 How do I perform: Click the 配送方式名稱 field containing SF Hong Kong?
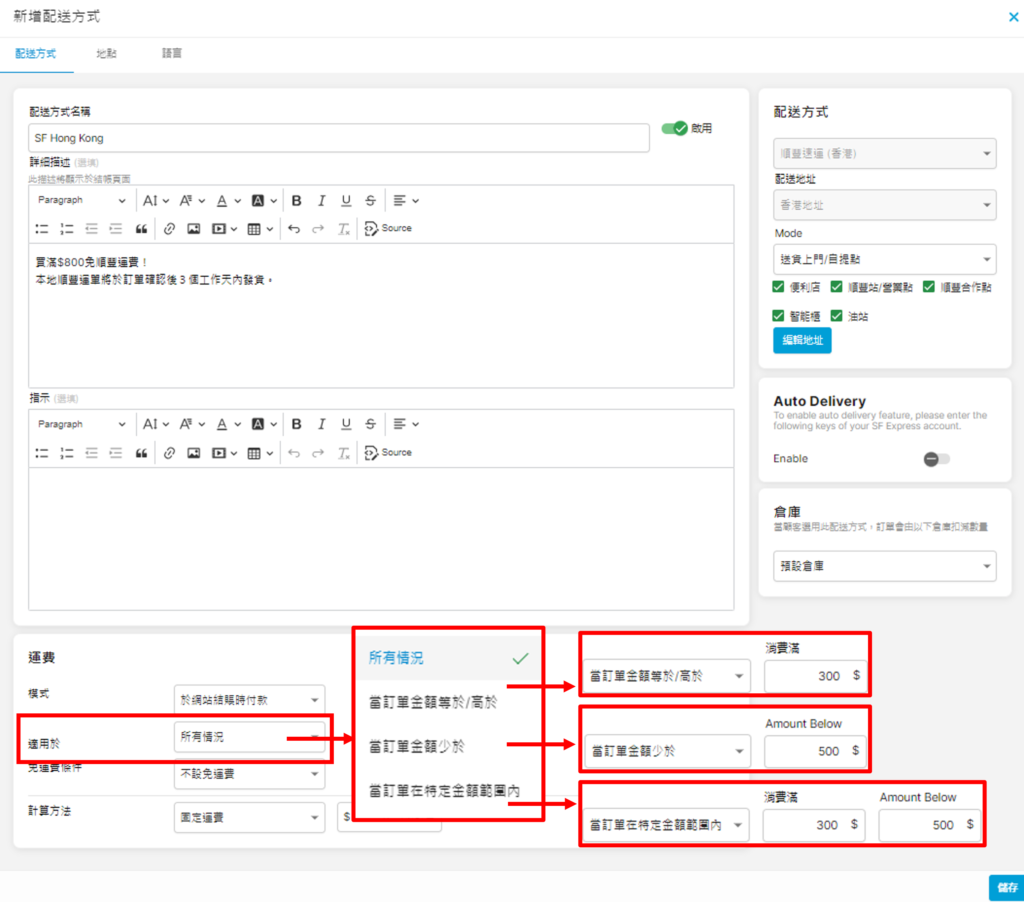click(x=338, y=138)
